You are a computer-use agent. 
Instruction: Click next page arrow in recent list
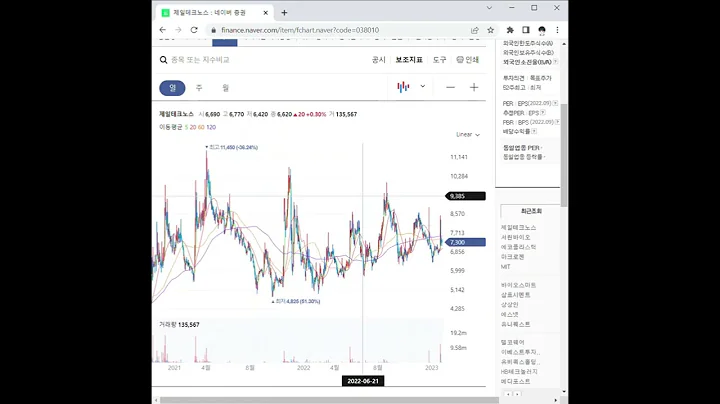[x=517, y=394]
